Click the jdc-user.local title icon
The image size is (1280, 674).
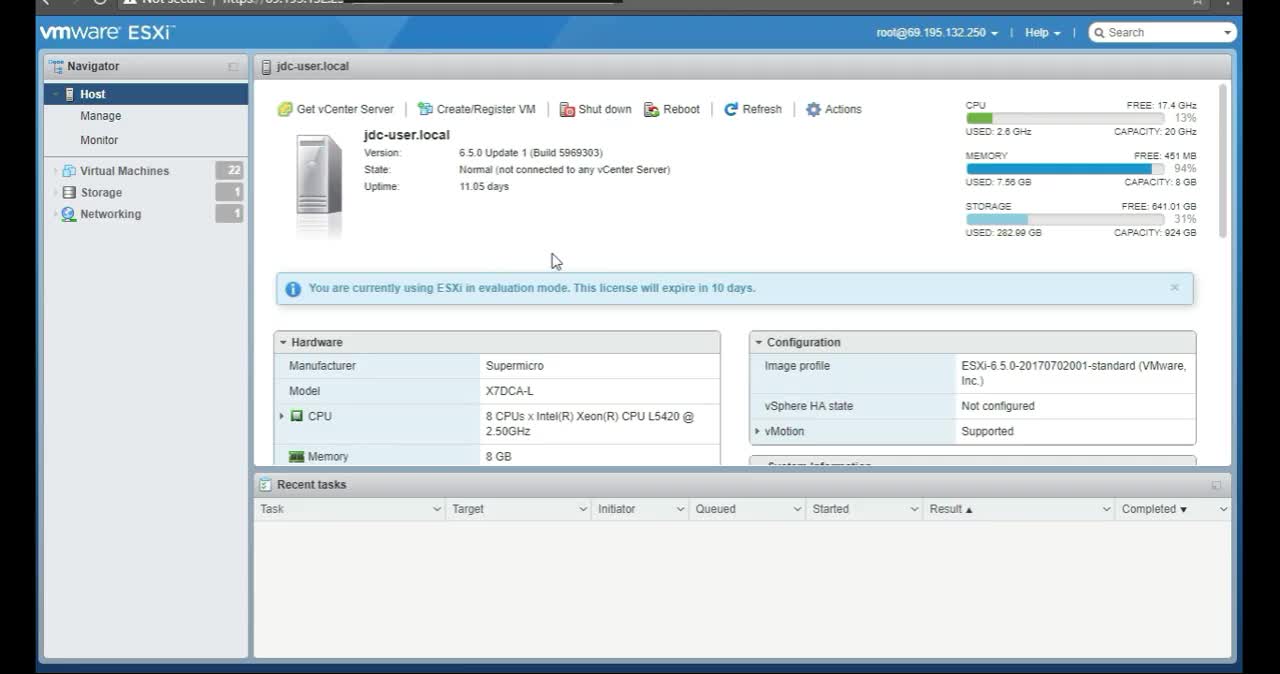tap(266, 67)
